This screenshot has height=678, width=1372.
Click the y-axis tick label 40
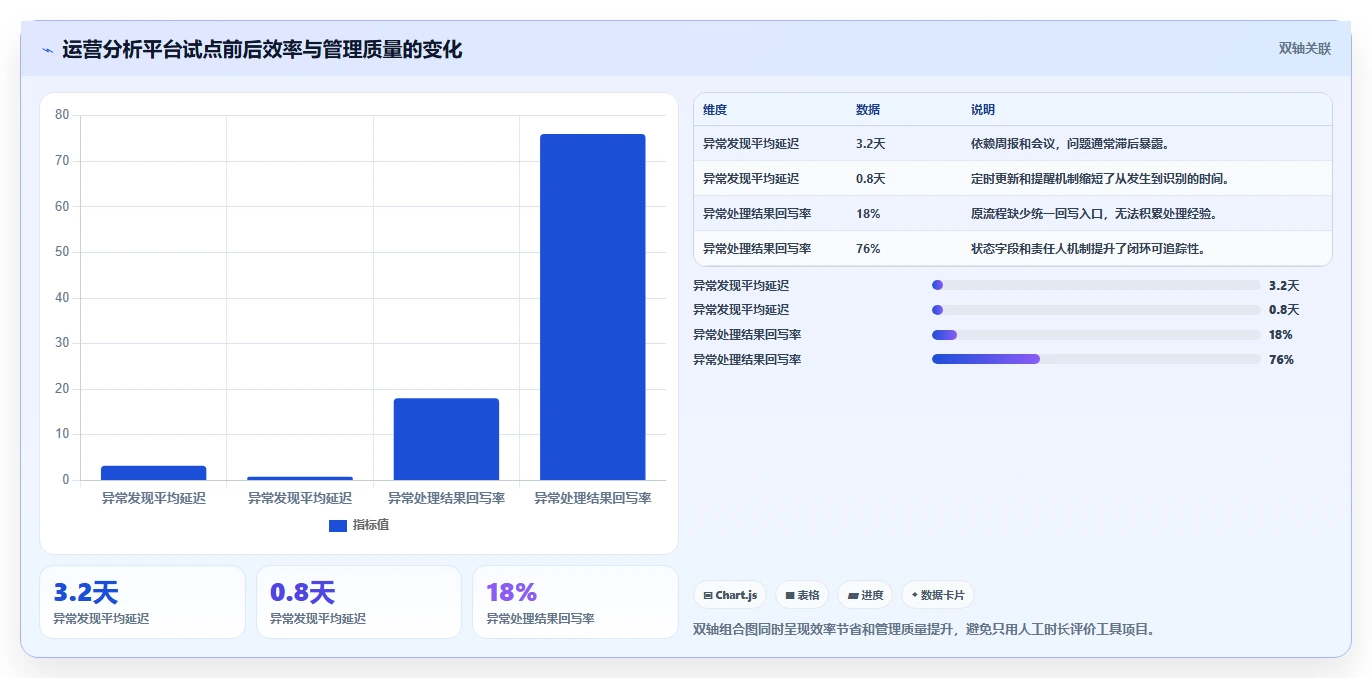62,297
